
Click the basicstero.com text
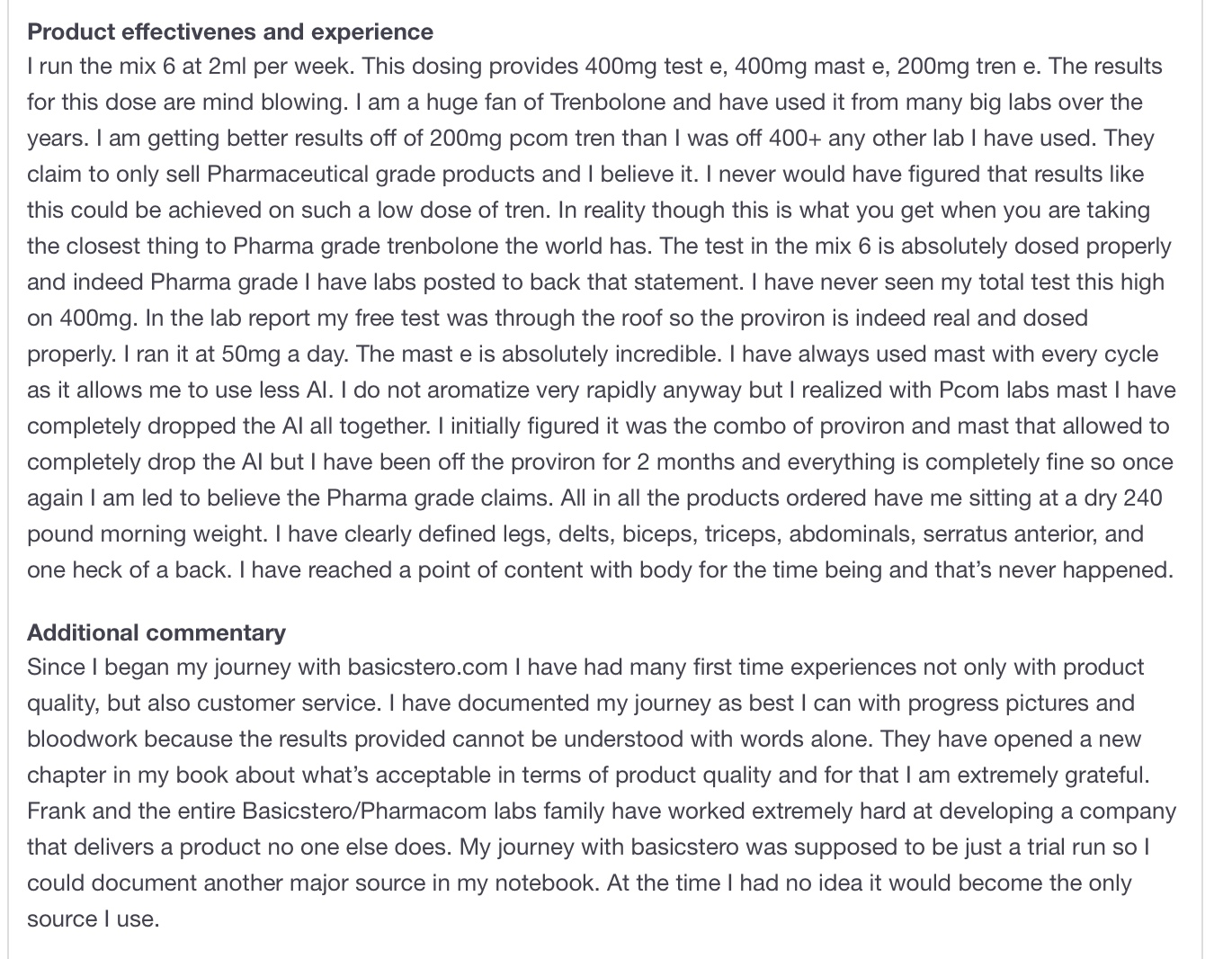pyautogui.click(x=428, y=668)
